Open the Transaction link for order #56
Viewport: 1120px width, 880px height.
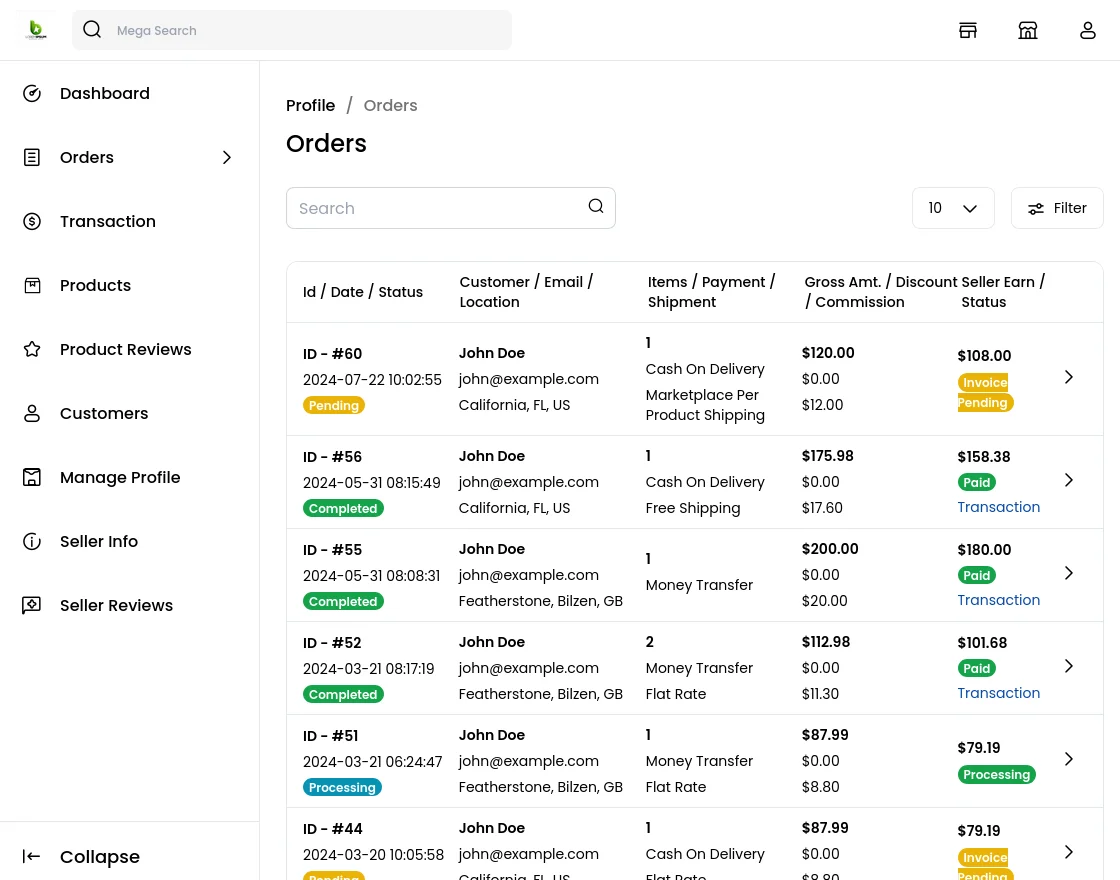coord(998,507)
